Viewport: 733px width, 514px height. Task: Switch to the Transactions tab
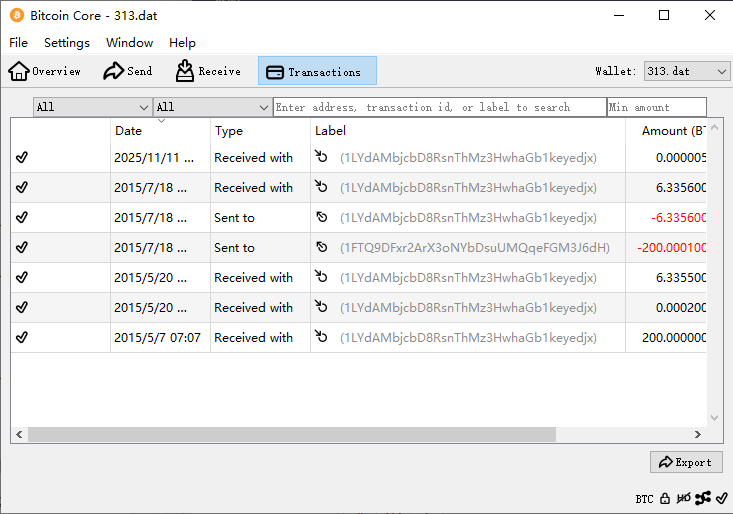tap(316, 71)
